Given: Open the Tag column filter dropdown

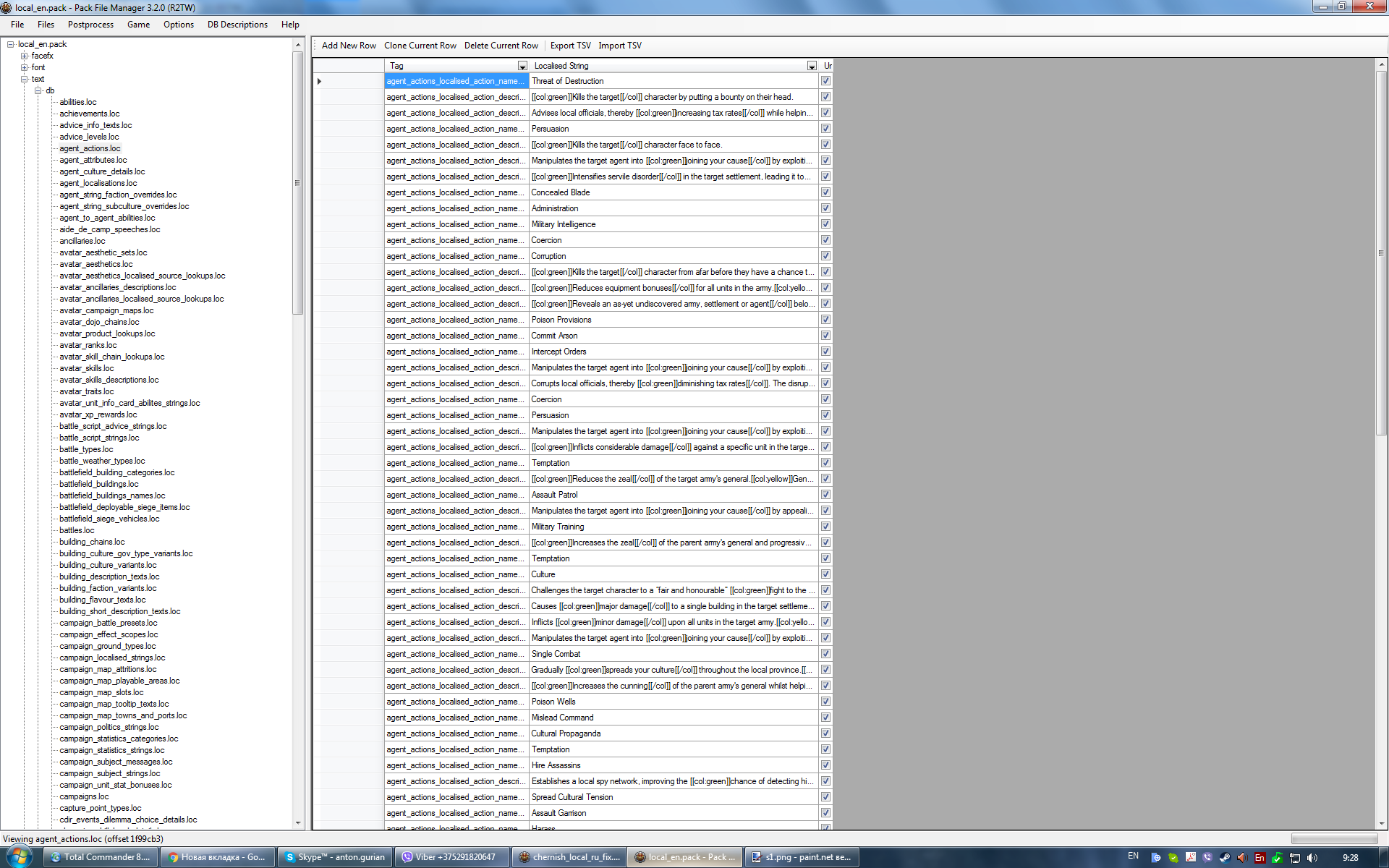Looking at the screenshot, I should 522,66.
